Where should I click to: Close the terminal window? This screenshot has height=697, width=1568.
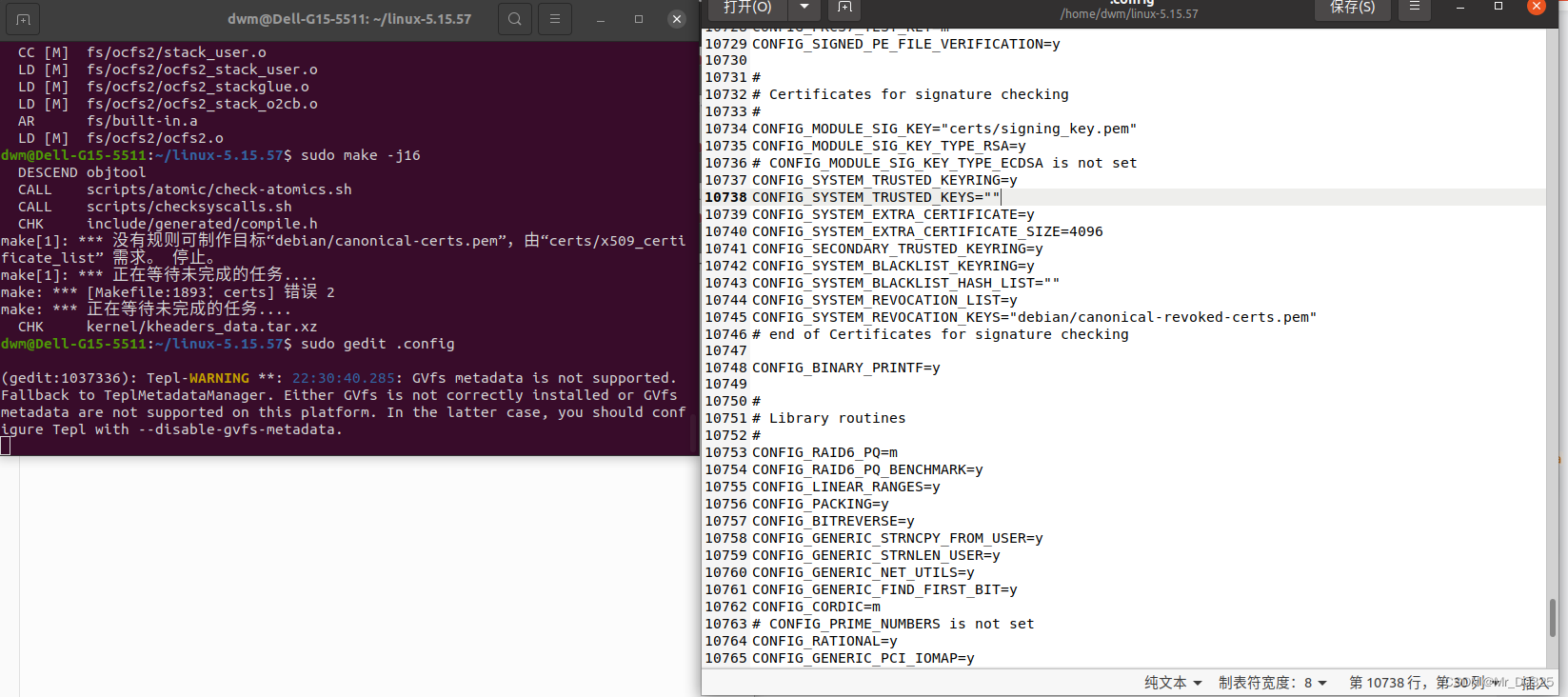pos(677,19)
